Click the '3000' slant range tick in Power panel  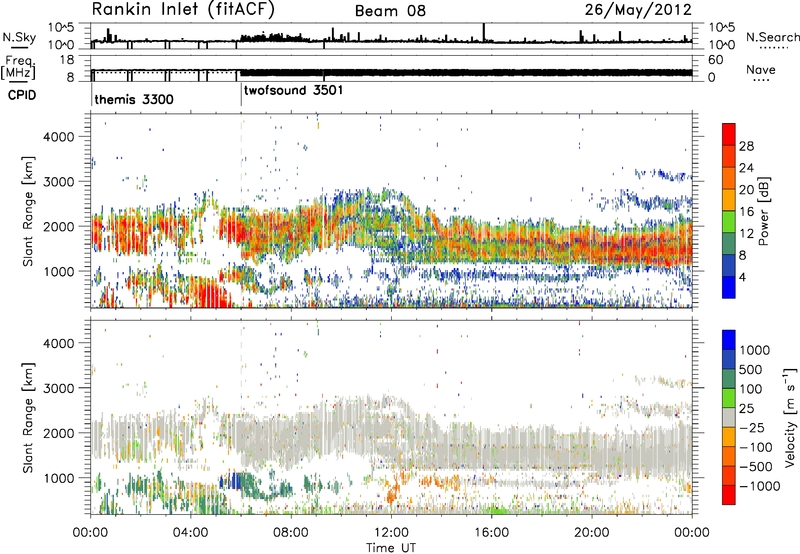(x=58, y=182)
